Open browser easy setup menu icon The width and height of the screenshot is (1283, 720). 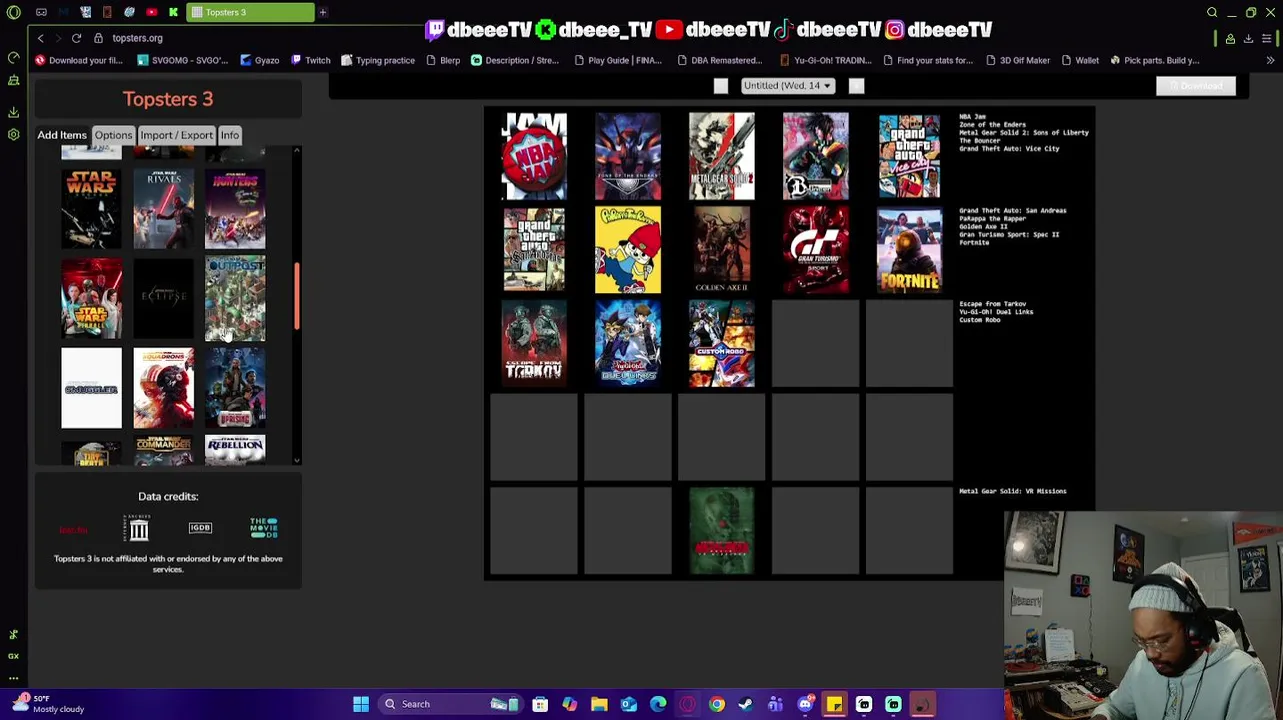click(1267, 38)
